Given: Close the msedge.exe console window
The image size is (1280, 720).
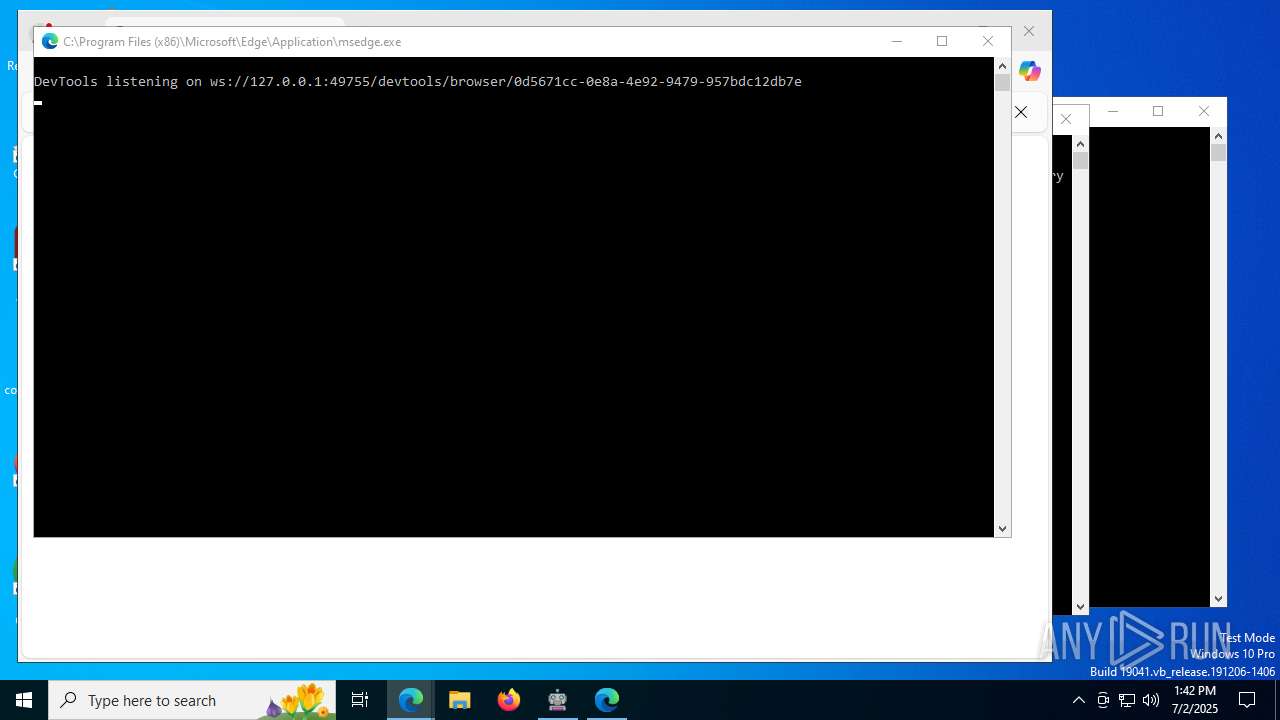Looking at the screenshot, I should 988,41.
